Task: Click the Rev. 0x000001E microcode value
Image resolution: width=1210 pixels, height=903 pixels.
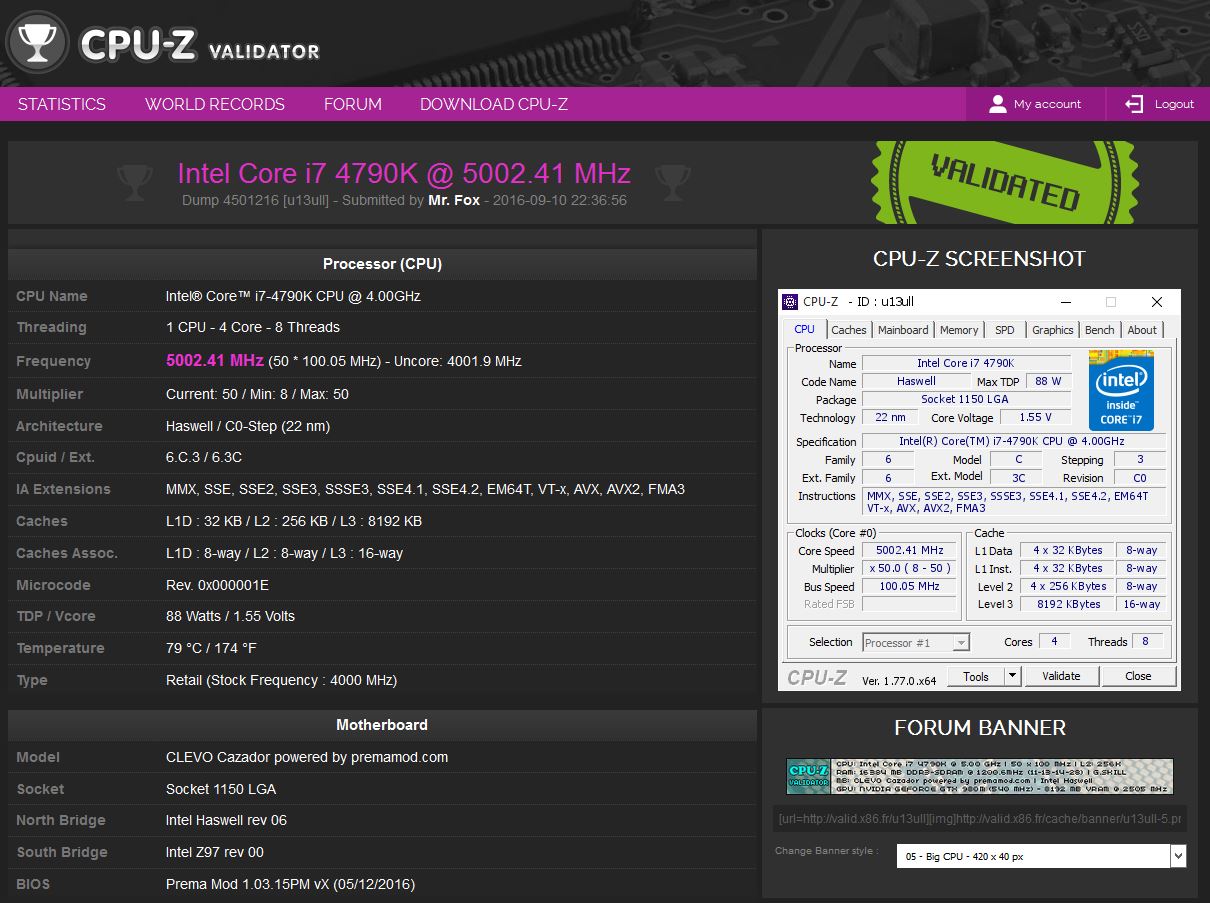Action: (x=217, y=585)
